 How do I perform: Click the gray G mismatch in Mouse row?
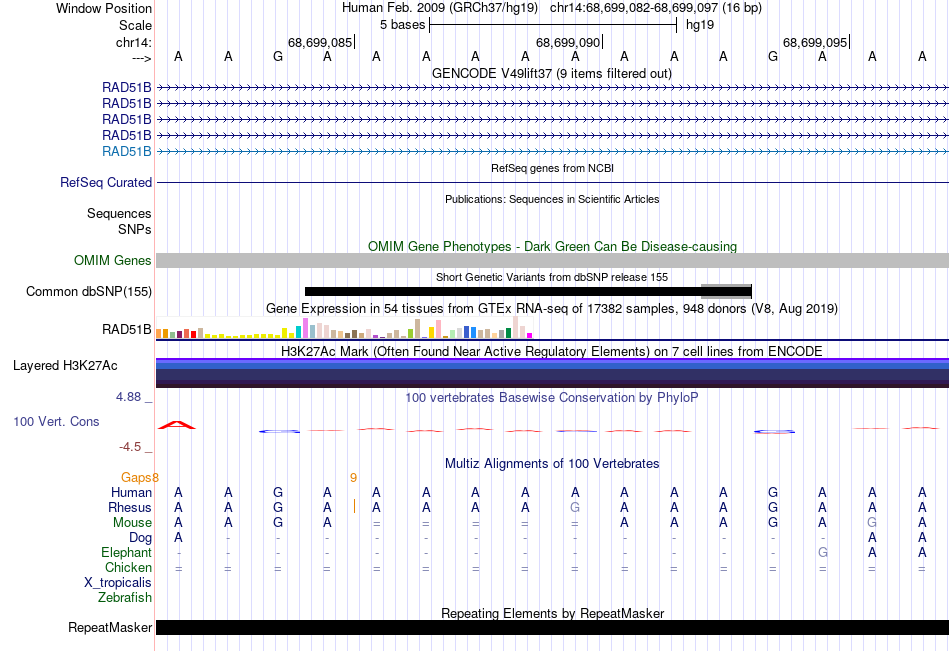pos(872,522)
